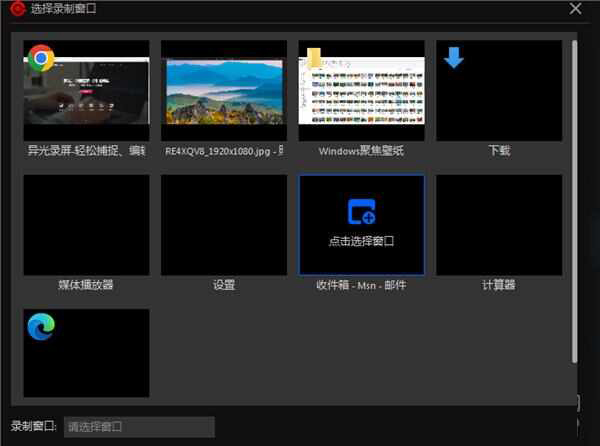The height and width of the screenshot is (446, 600).
Task: Close the 选择录制窗口 dialog
Action: (x=575, y=9)
